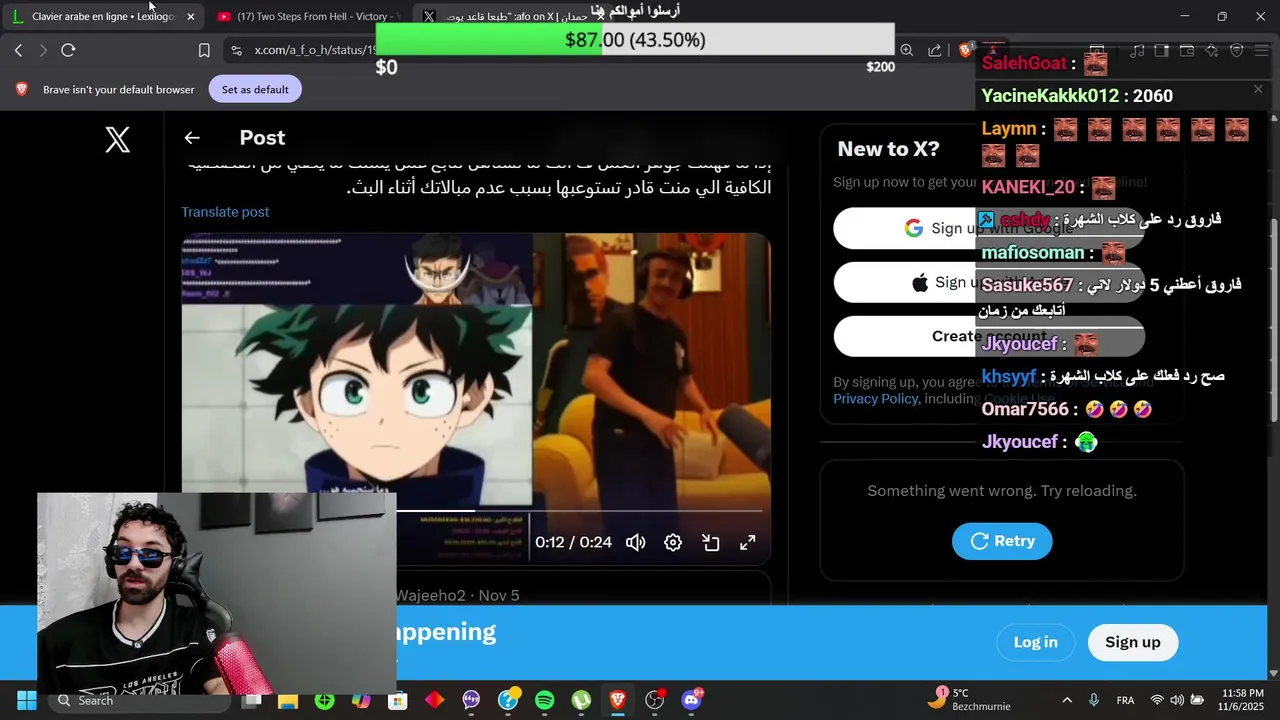Open Copilot from the taskbar
Image resolution: width=1280 pixels, height=720 pixels.
[x=361, y=700]
